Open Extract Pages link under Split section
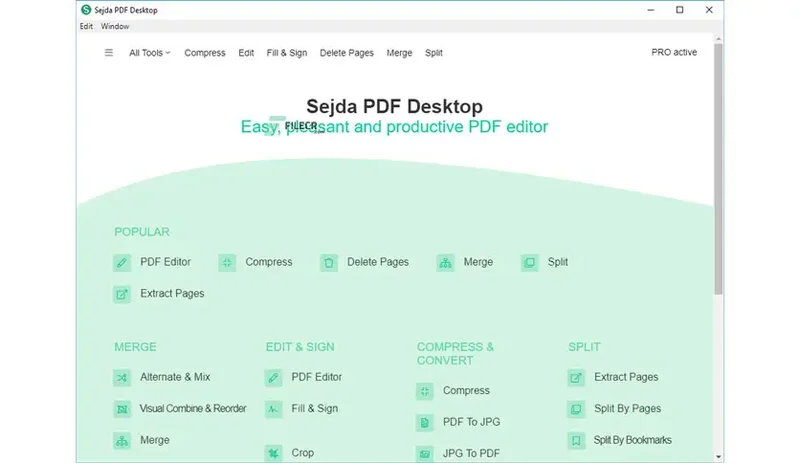This screenshot has width=800, height=463. (626, 377)
